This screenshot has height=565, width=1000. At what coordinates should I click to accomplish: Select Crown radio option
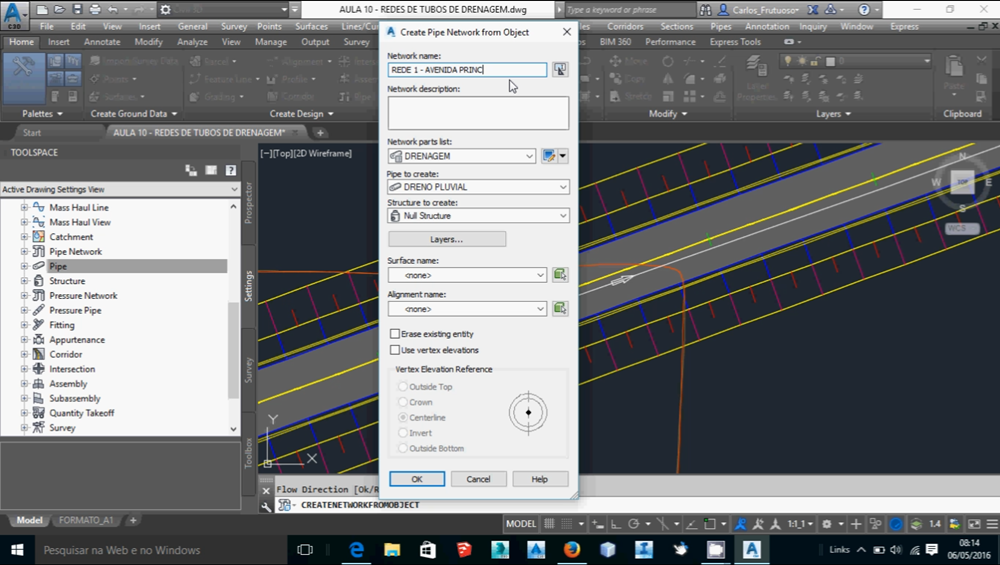(x=402, y=402)
